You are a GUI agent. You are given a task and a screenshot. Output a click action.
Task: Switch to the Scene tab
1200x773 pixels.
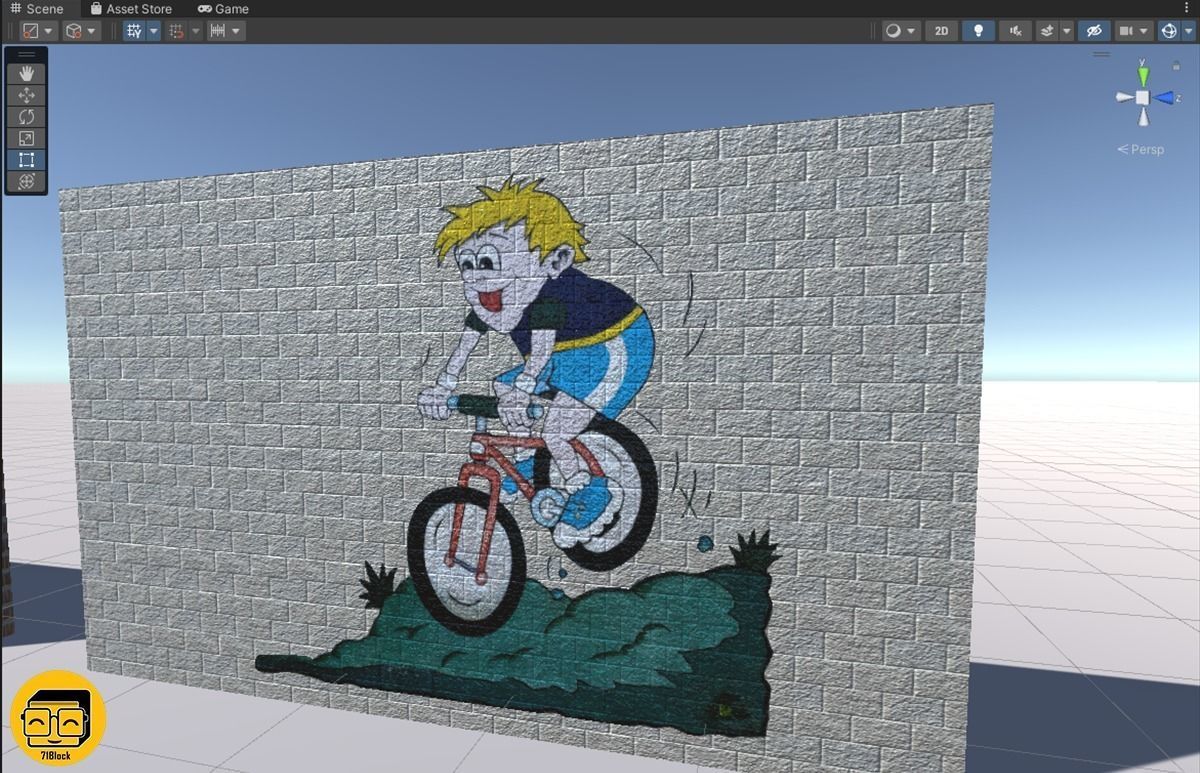[38, 9]
